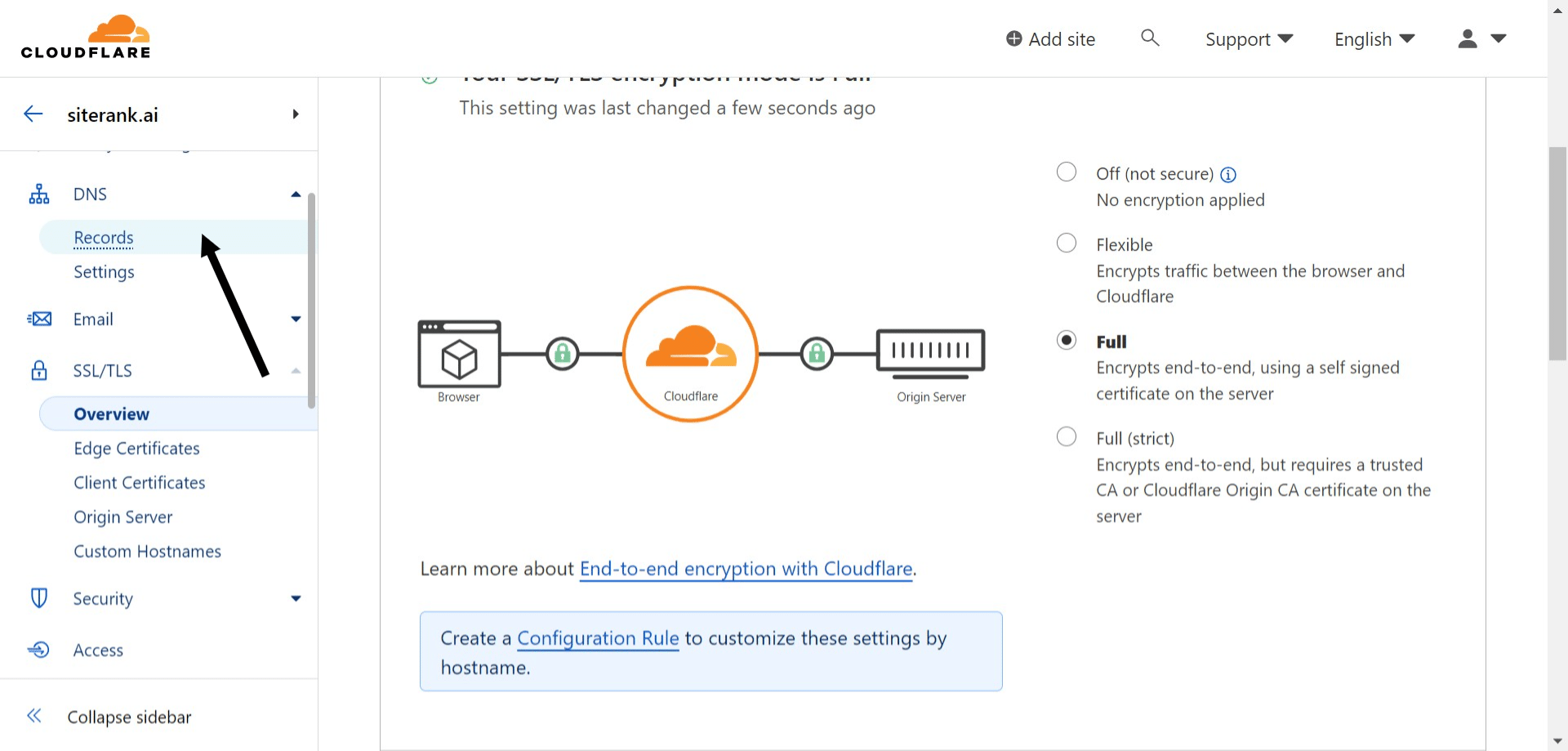The width and height of the screenshot is (1568, 751).
Task: Open the English language dropdown
Action: pos(1374,39)
